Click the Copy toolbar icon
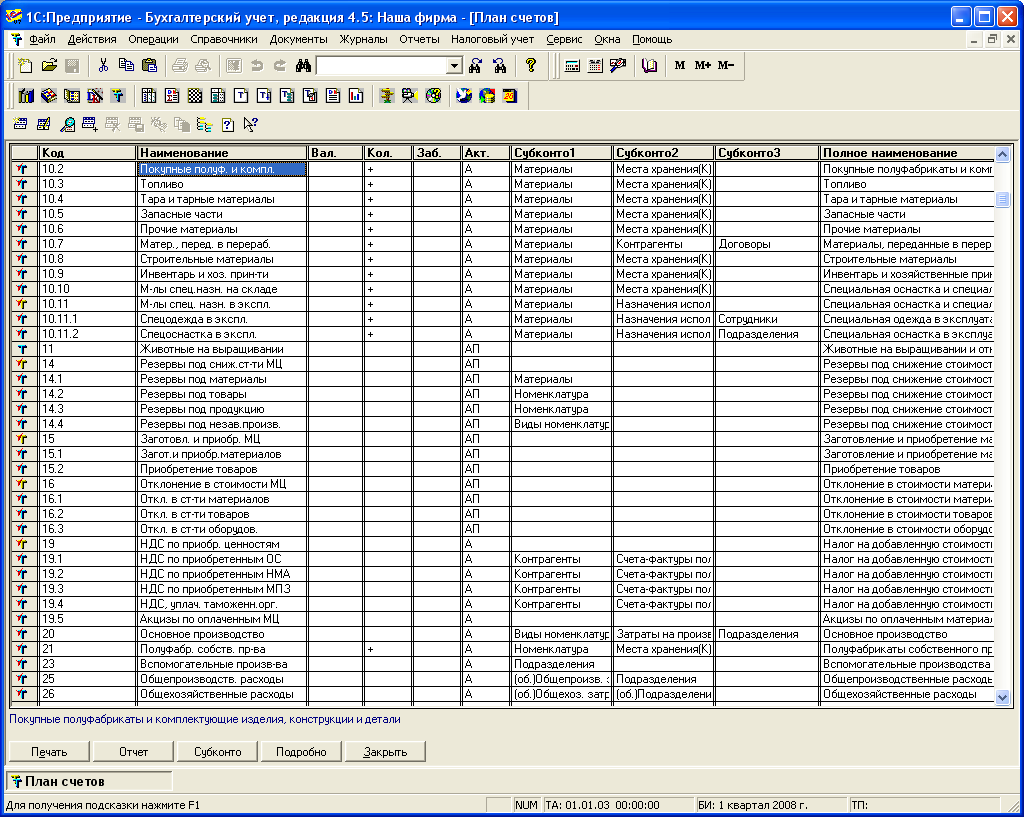The image size is (1024, 817). 126,65
